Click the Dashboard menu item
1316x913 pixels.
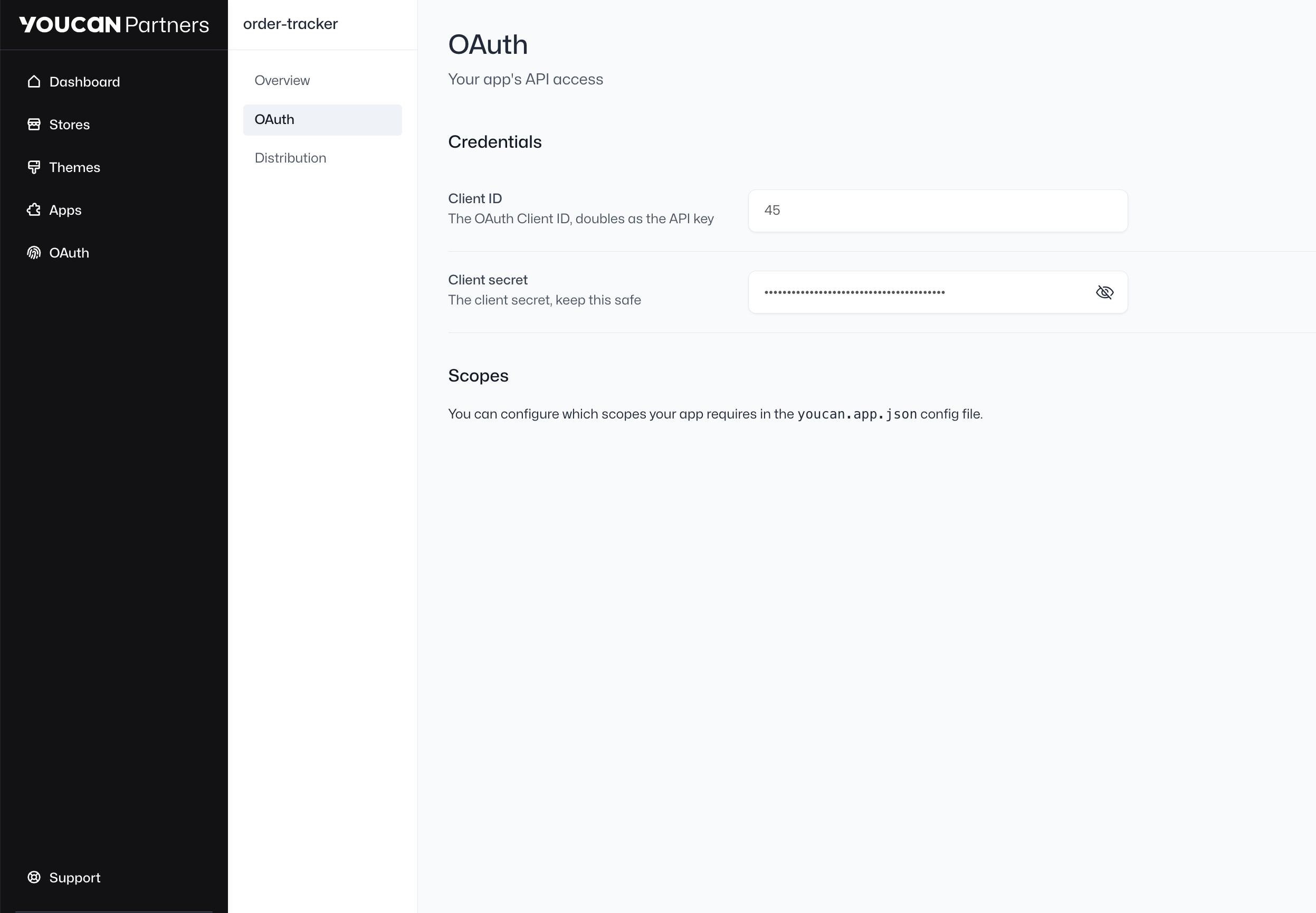(84, 82)
